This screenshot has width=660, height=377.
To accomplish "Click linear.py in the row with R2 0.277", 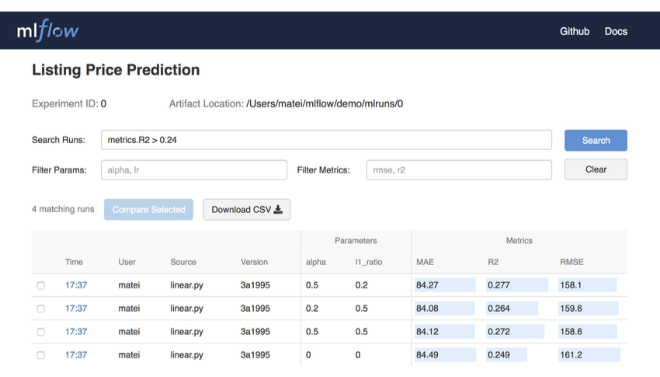I will coord(186,285).
